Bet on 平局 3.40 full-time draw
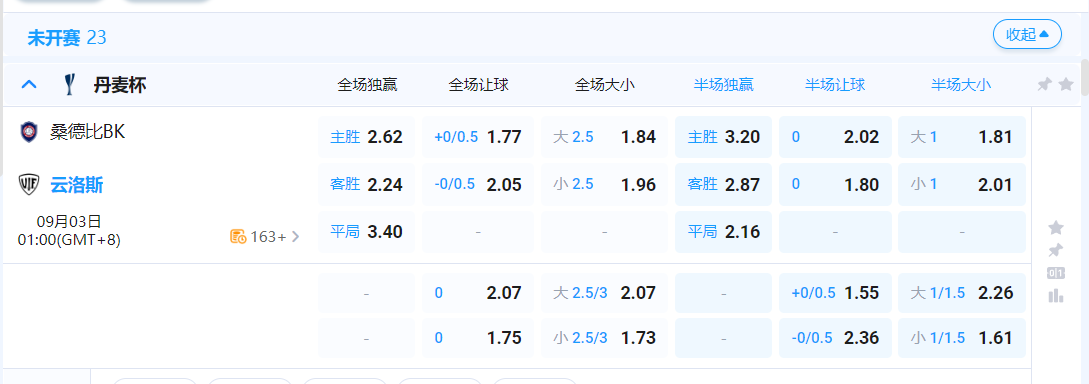This screenshot has height=384, width=1089. pos(366,232)
